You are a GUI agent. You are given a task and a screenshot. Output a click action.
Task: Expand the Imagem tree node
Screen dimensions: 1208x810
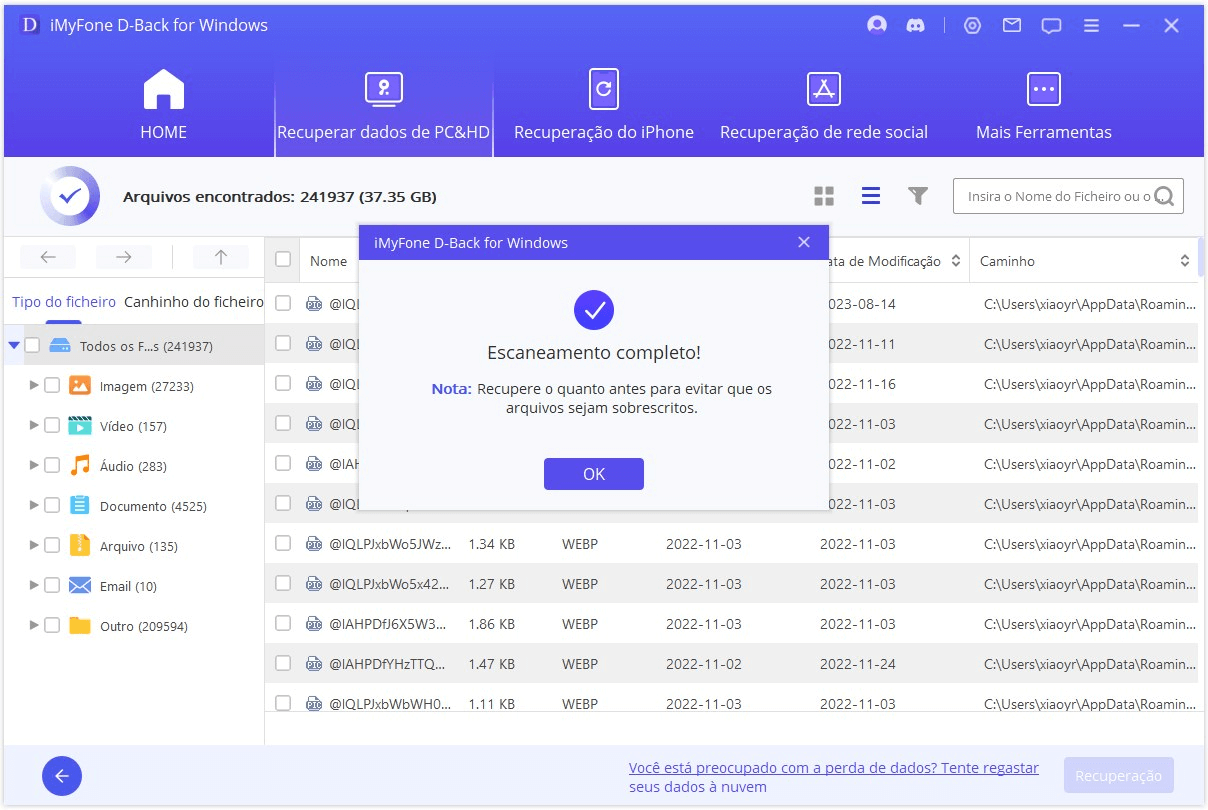34,386
